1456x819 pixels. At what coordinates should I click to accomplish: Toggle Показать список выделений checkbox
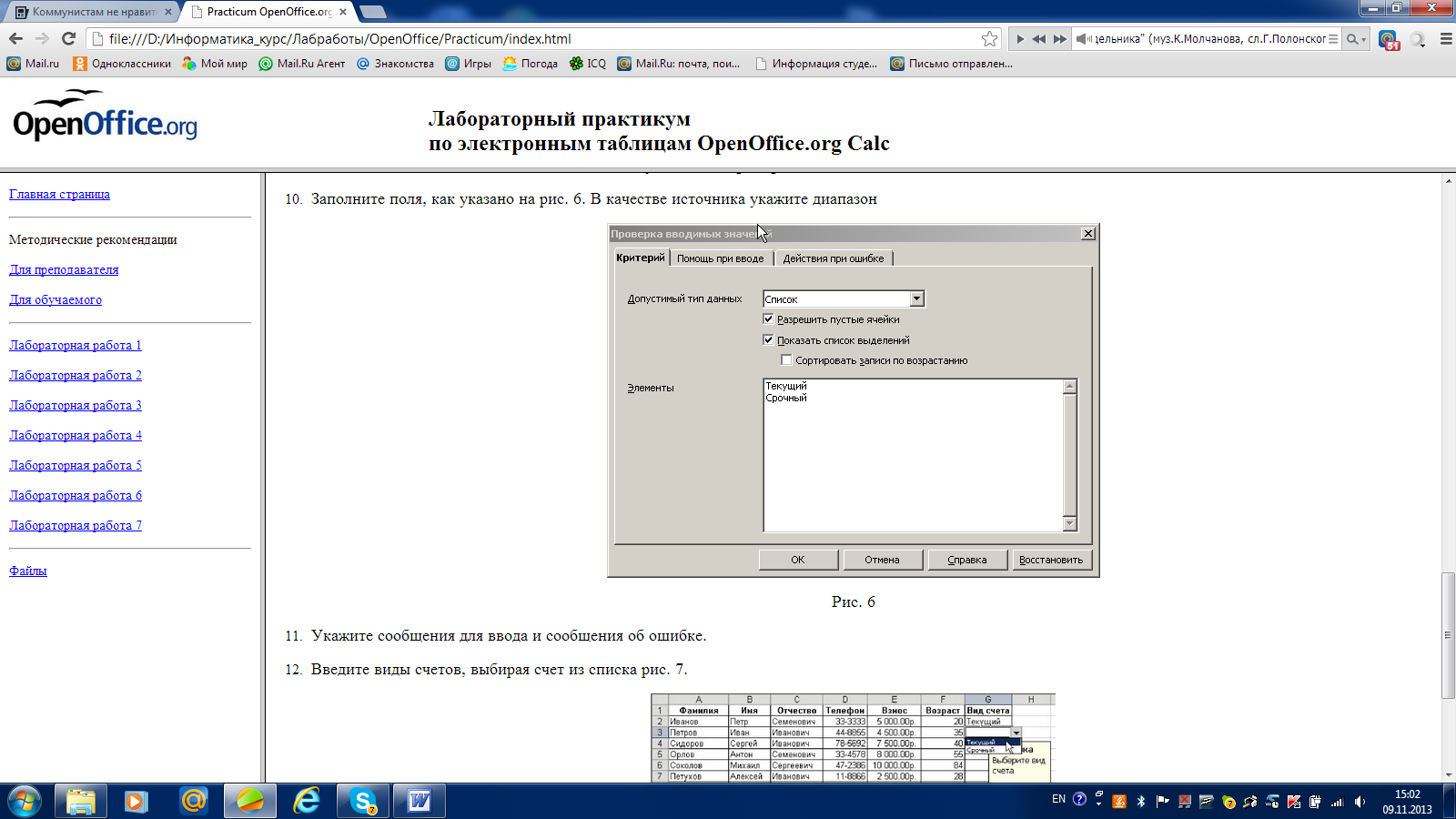(768, 340)
